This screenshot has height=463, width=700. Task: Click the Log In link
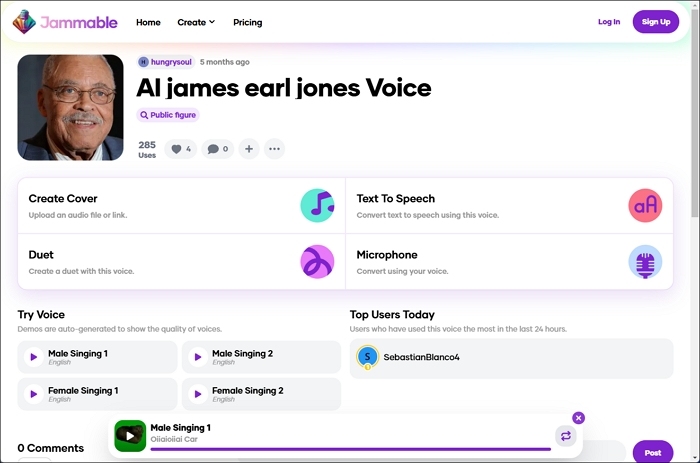click(x=608, y=22)
